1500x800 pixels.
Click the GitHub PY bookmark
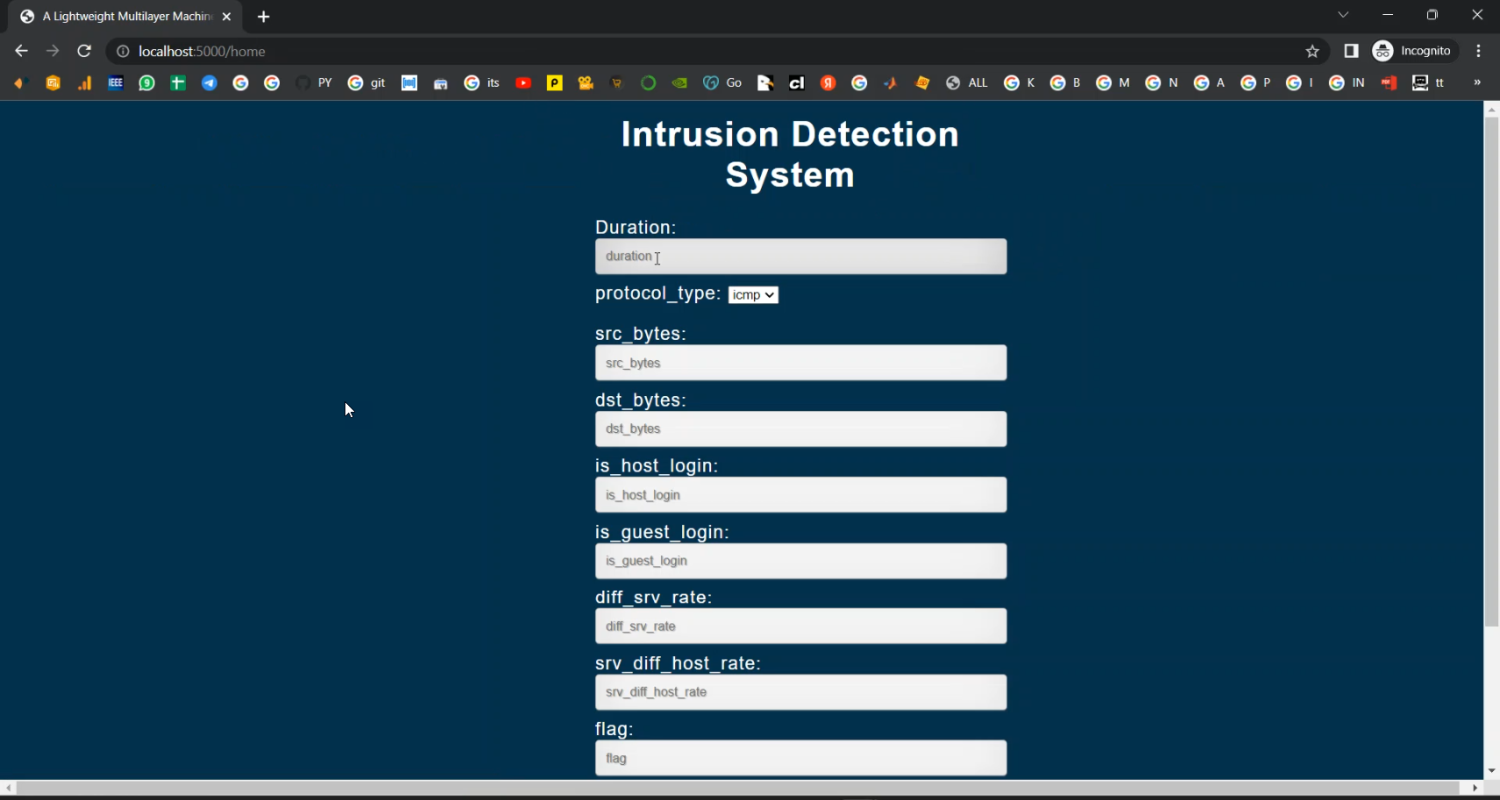(x=314, y=83)
